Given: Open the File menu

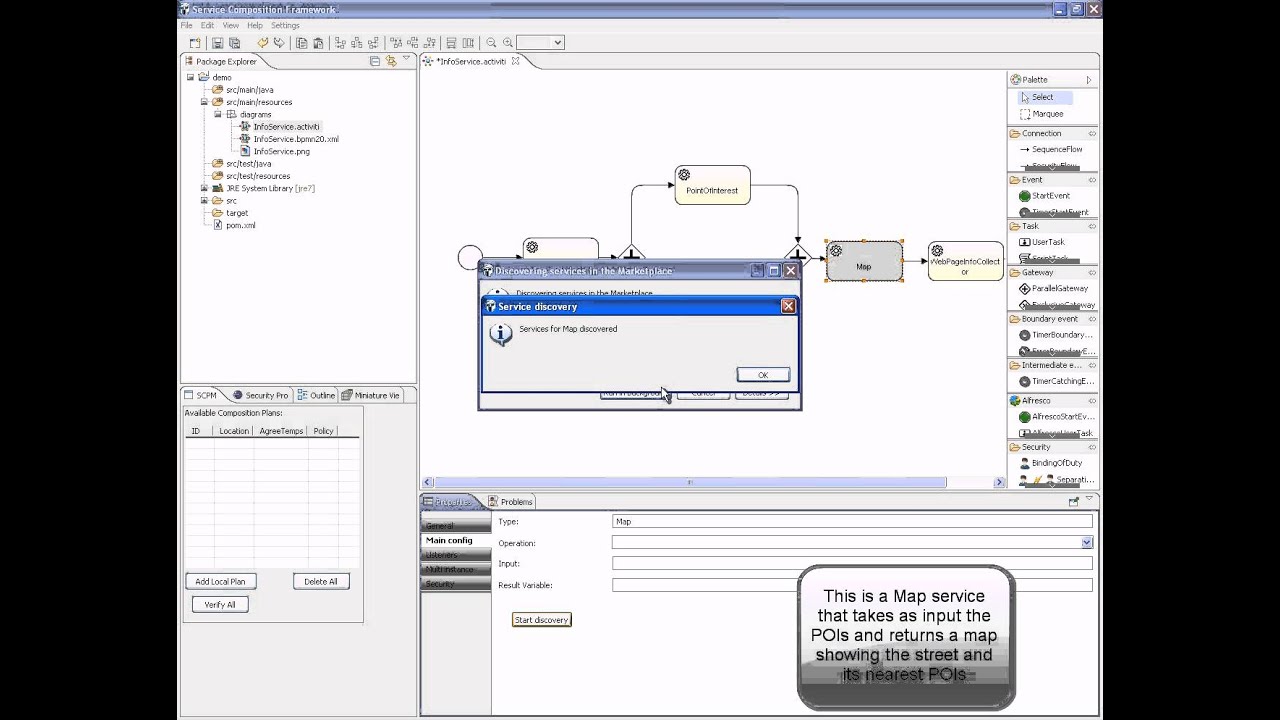Looking at the screenshot, I should (187, 25).
